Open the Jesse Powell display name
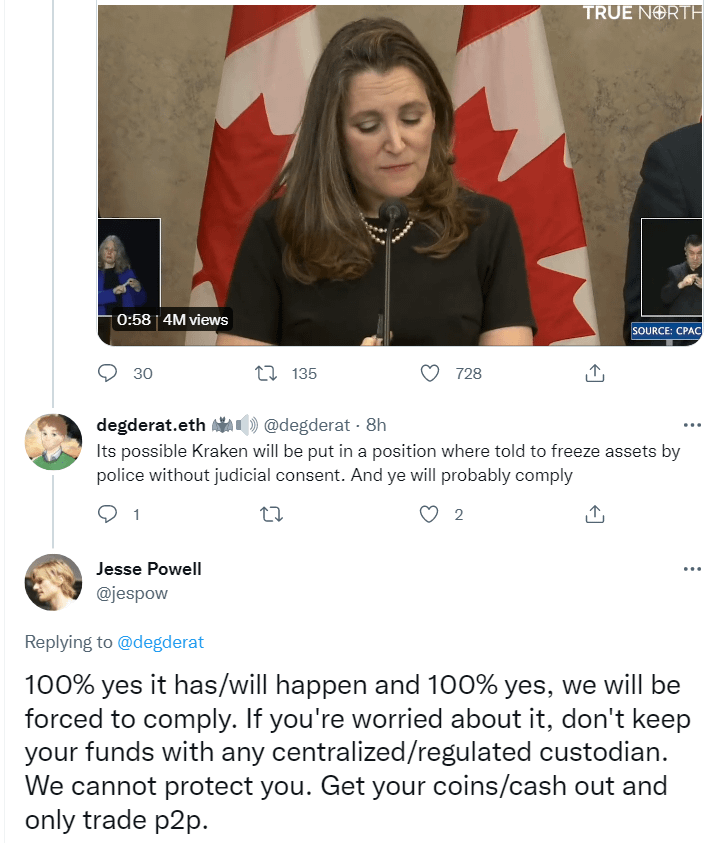This screenshot has width=711, height=843. (x=148, y=569)
